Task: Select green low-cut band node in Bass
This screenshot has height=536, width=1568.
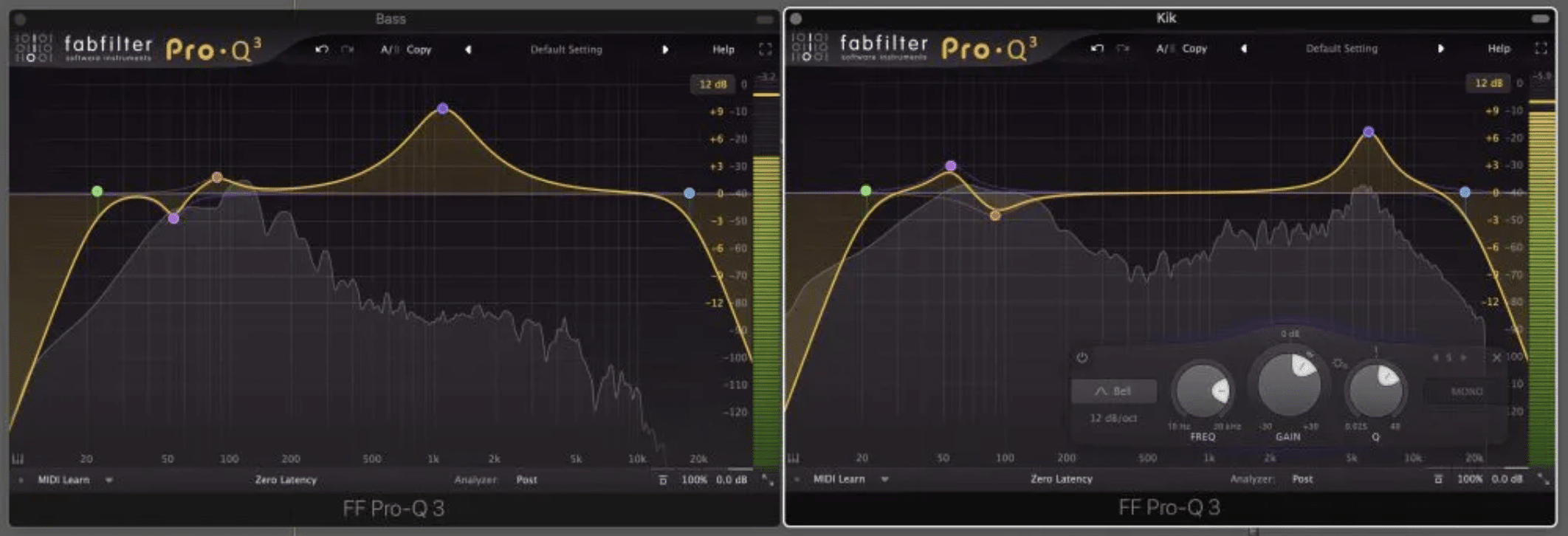Action: (97, 191)
